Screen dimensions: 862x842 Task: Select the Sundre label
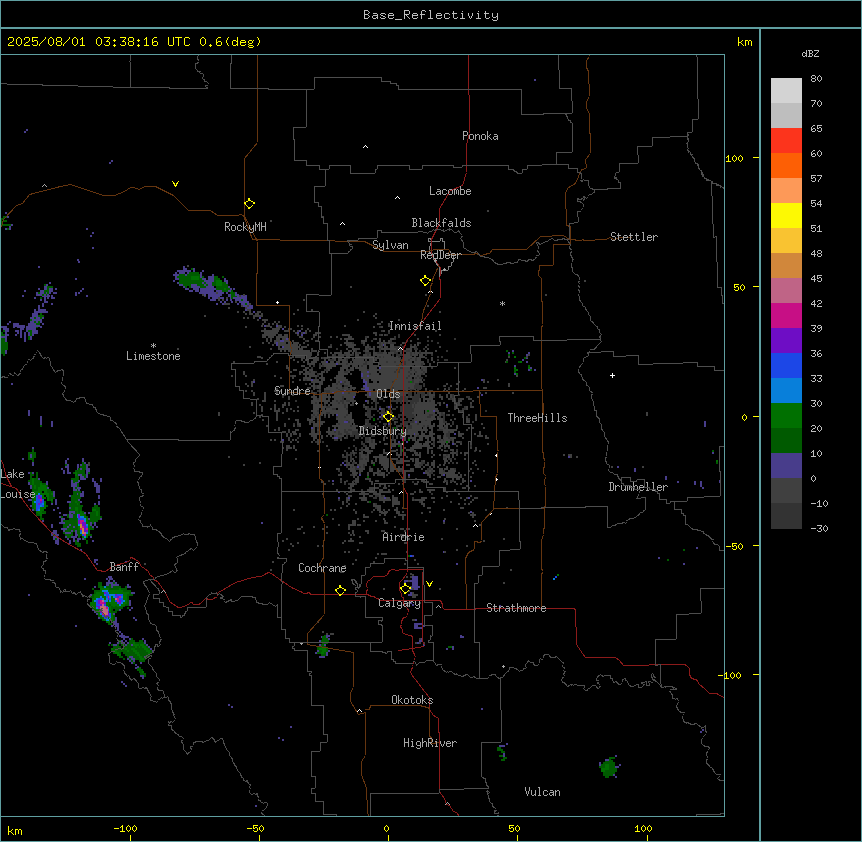point(292,391)
